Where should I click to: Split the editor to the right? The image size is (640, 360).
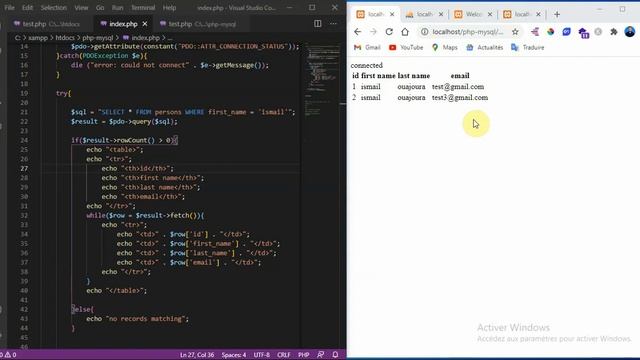tap(318, 24)
